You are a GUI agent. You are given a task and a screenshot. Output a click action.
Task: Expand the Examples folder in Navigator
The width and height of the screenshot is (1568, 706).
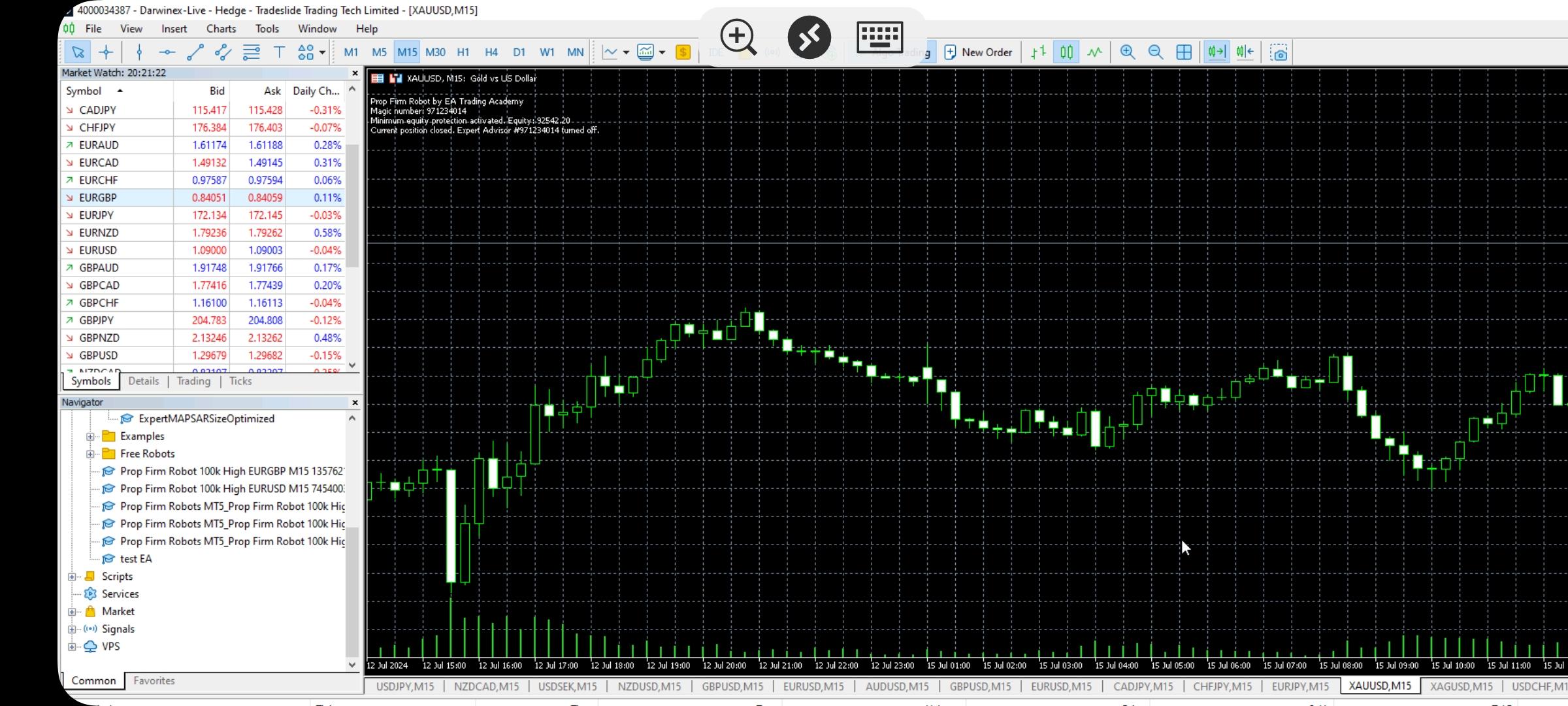(90, 436)
